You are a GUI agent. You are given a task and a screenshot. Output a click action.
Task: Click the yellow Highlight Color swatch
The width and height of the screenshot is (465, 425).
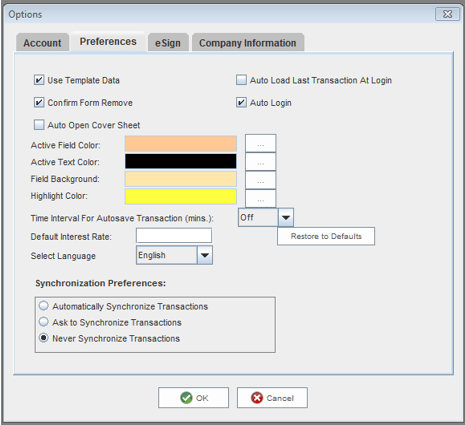tap(181, 196)
